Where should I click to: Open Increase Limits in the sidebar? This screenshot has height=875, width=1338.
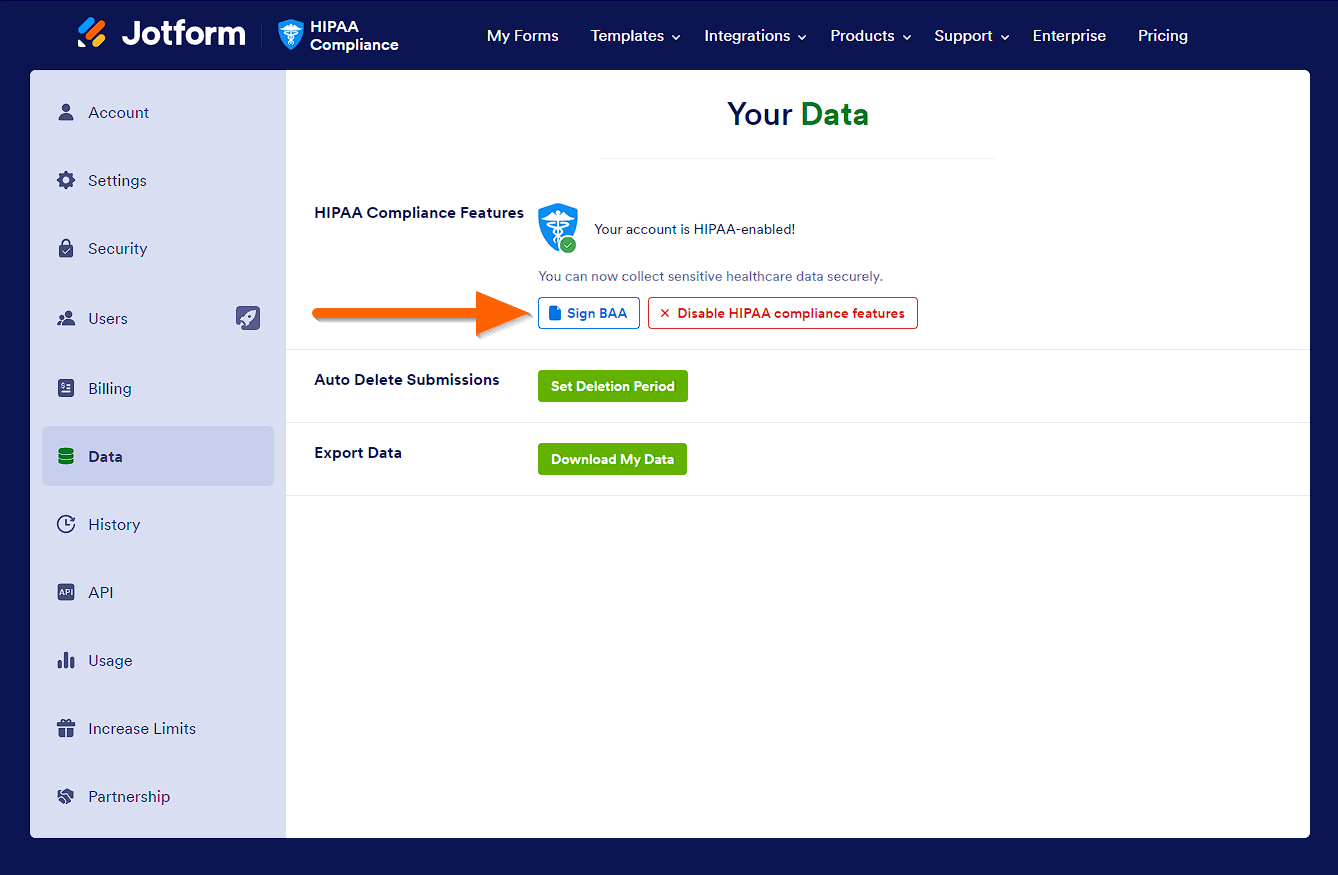pyautogui.click(x=158, y=728)
